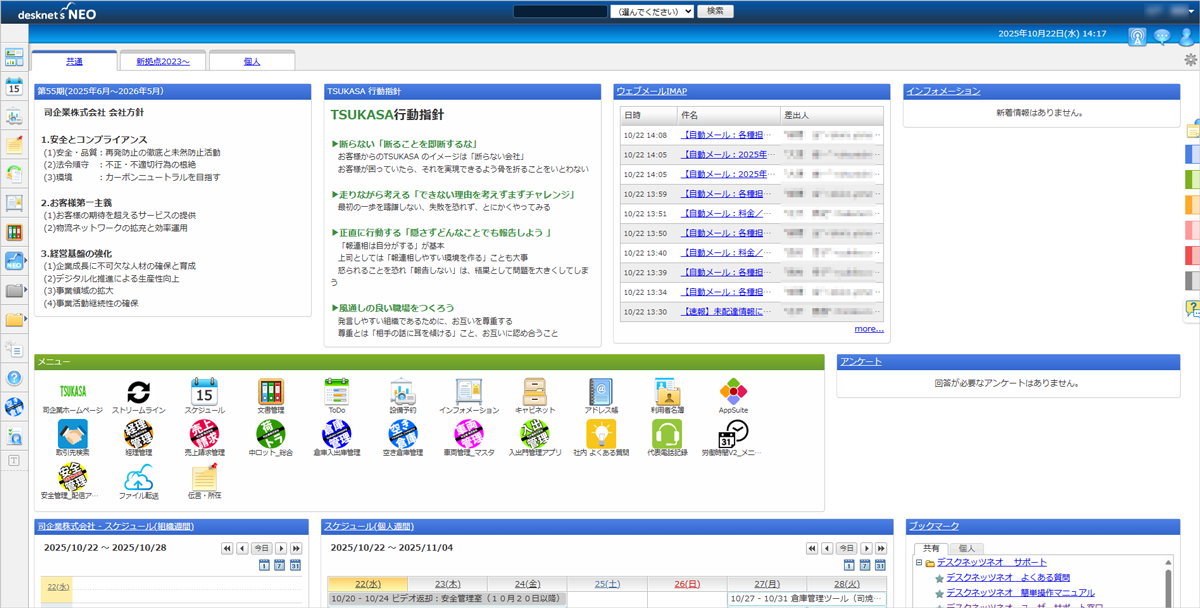
Task: Switch to the 新拠点2023〜 portal tab
Action: coord(162,60)
